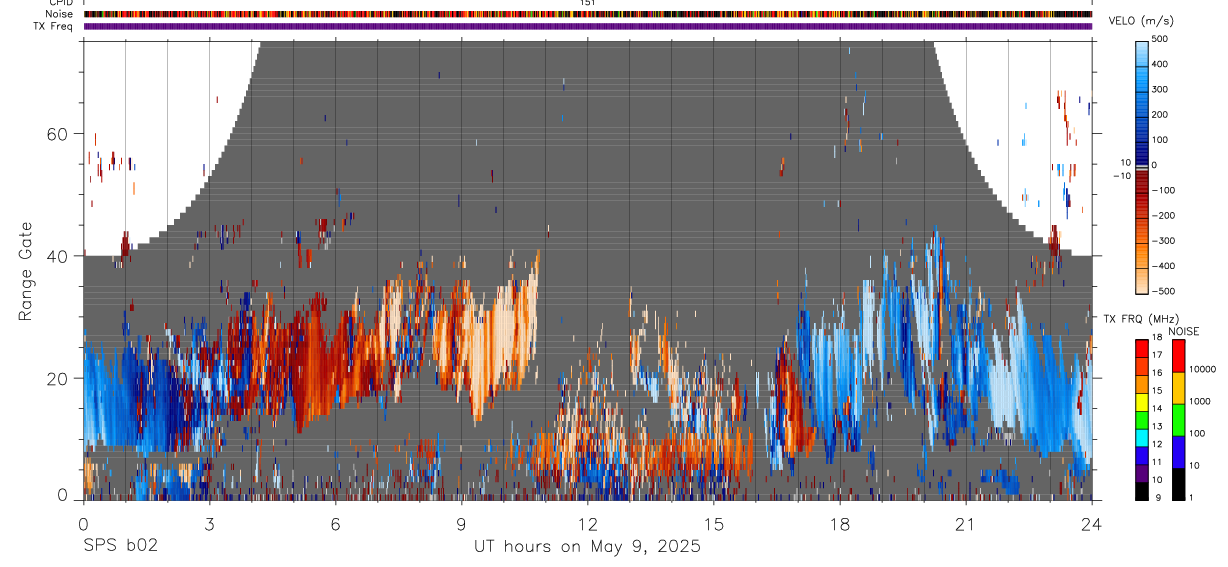This screenshot has width=1228, height=567.
Task: Click the 10000 label on NOISE legend
Action: (1203, 370)
